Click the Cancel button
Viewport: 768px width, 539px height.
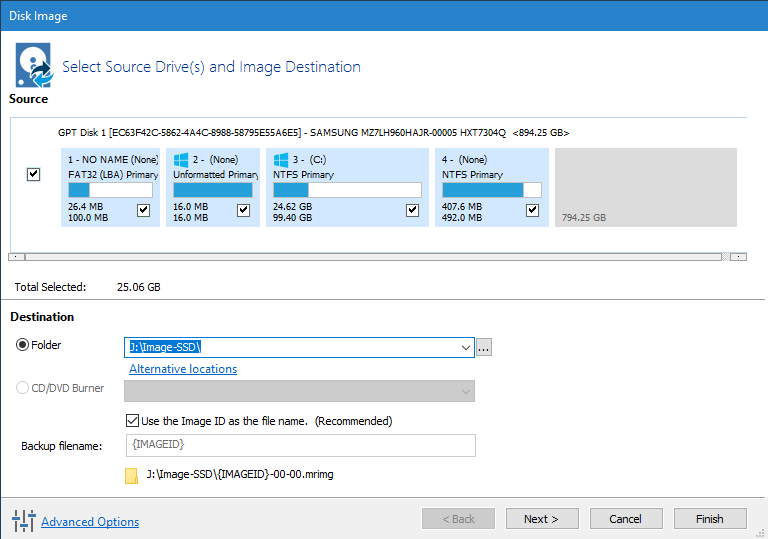pyautogui.click(x=626, y=519)
